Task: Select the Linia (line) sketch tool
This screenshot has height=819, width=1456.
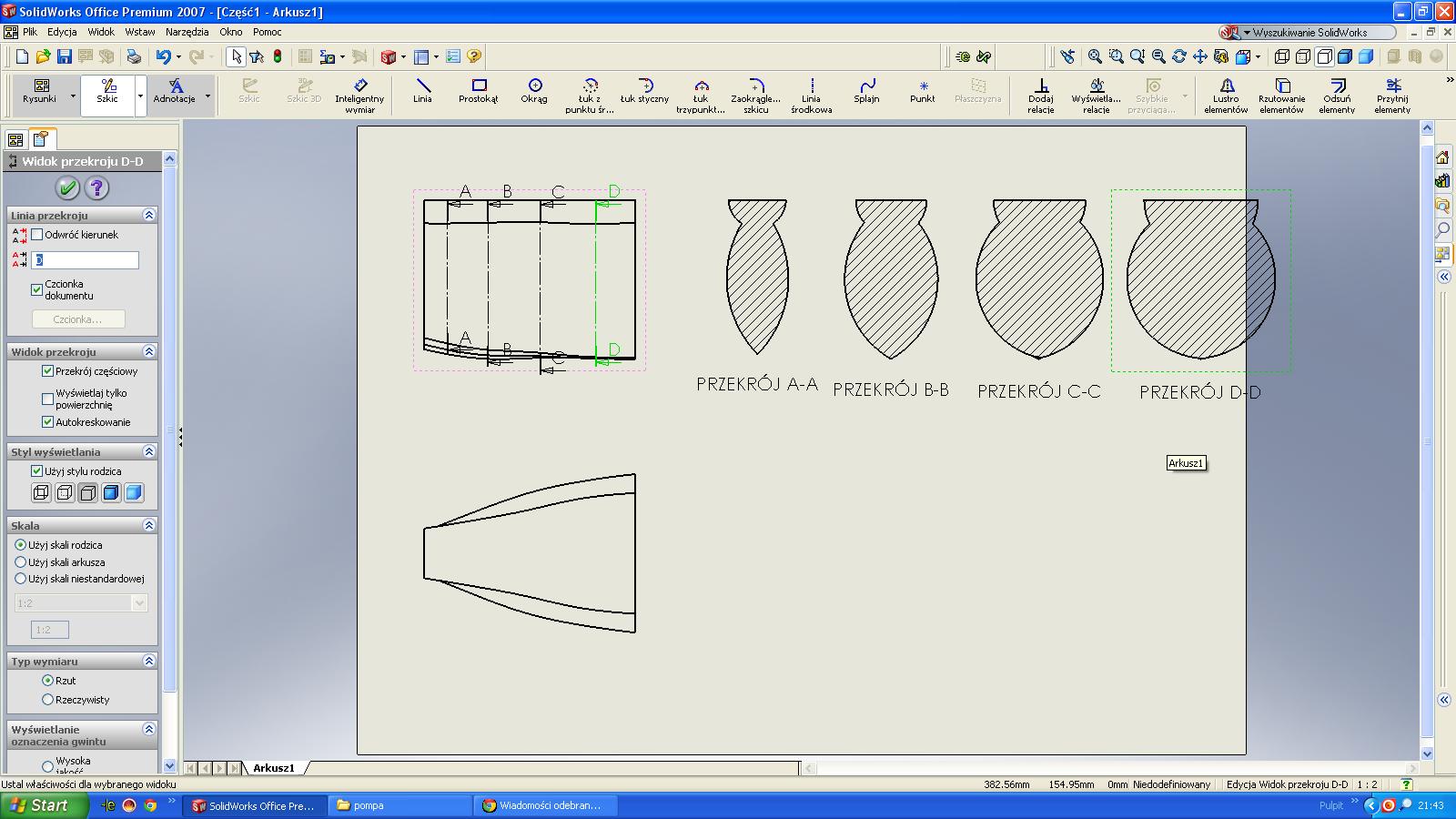Action: (x=422, y=91)
